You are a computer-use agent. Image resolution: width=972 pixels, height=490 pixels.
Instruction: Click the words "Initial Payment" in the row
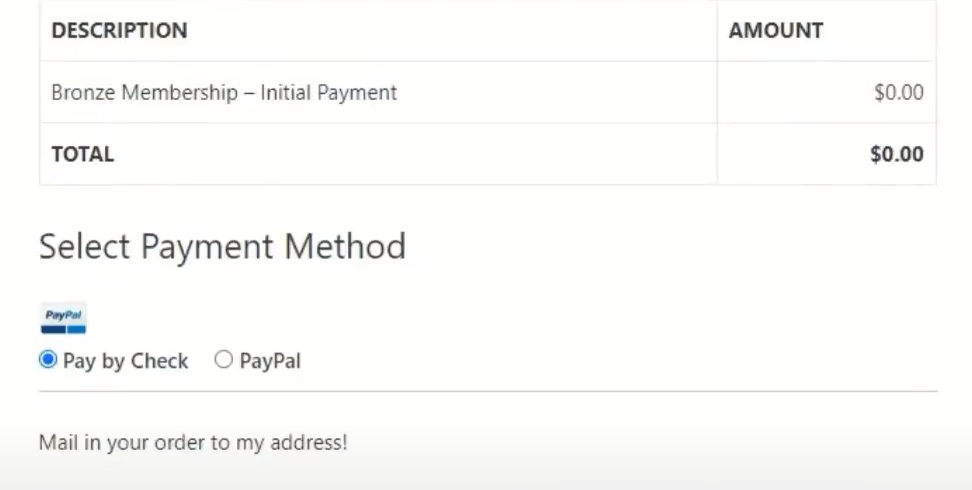pyautogui.click(x=329, y=93)
